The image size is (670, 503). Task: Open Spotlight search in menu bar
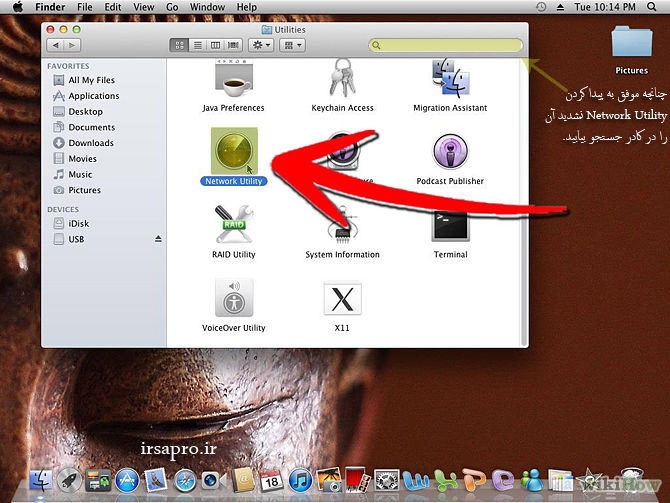click(652, 7)
